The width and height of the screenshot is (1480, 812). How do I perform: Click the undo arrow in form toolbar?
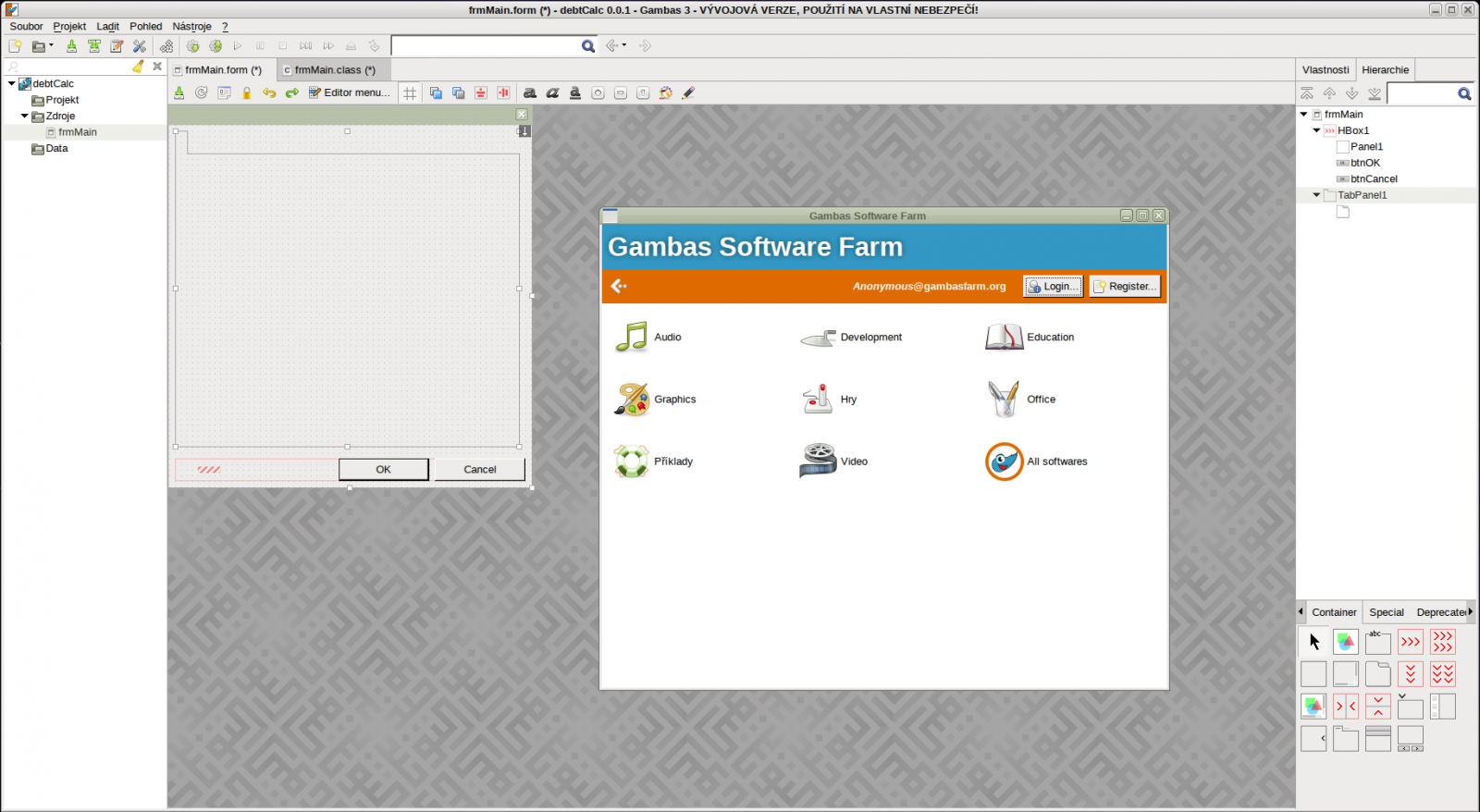click(269, 93)
